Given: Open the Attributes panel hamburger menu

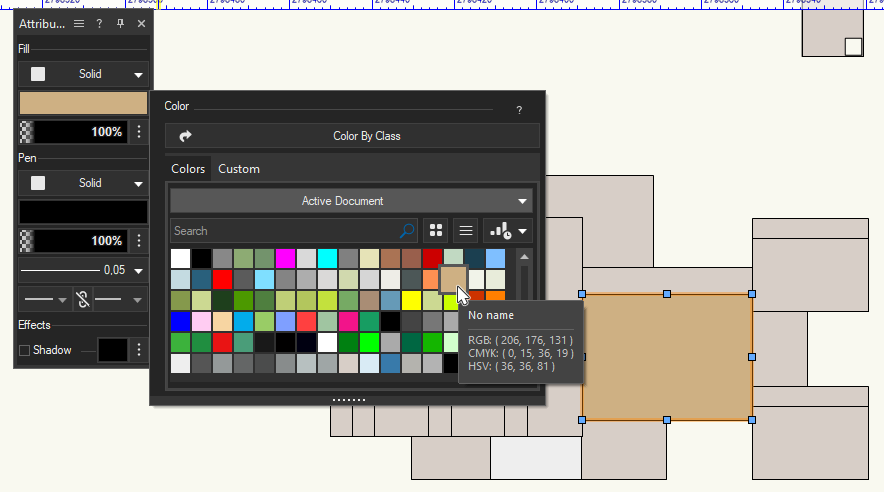Looking at the screenshot, I should point(79,23).
